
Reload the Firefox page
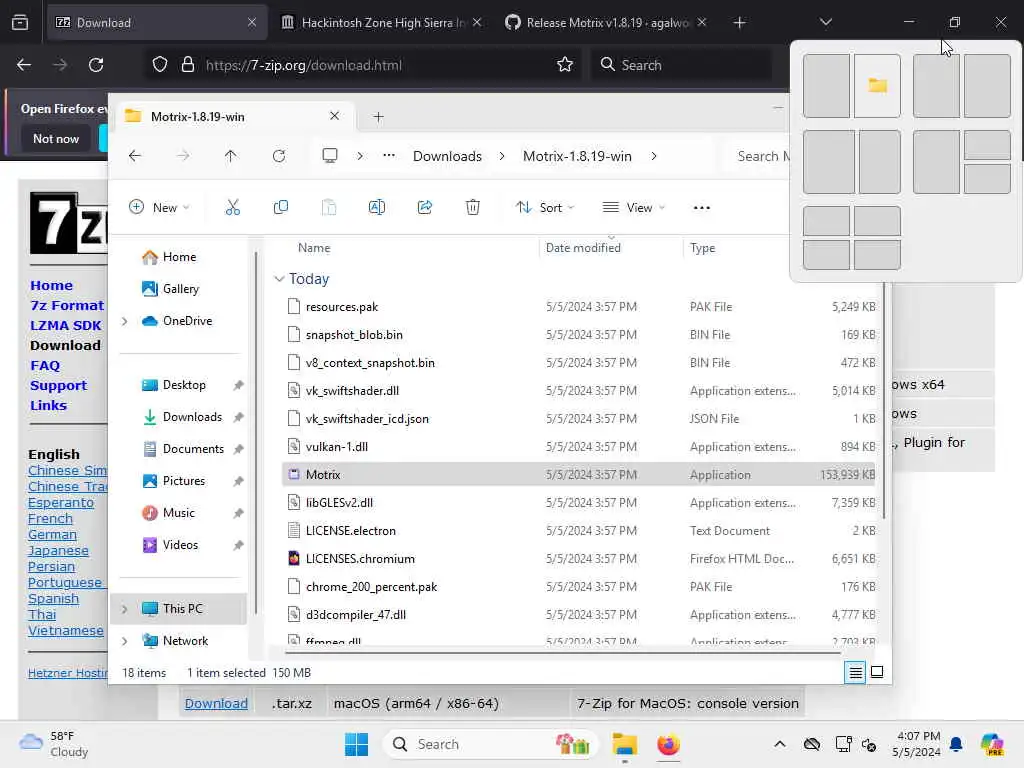click(96, 65)
